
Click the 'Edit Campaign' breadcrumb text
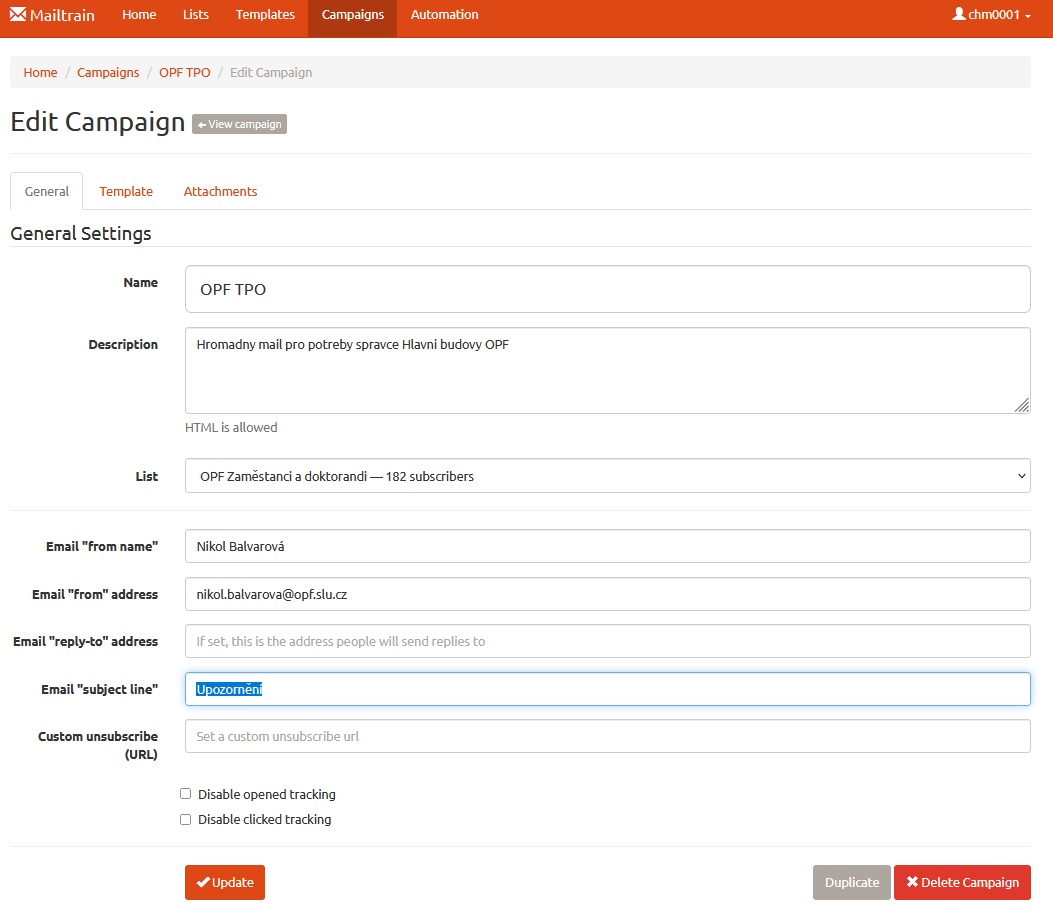[x=271, y=73]
